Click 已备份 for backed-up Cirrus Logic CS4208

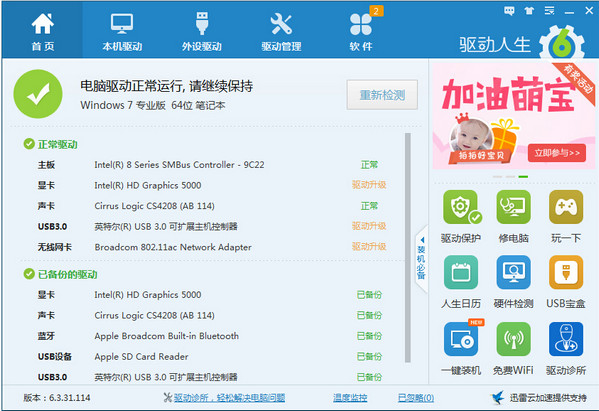(369, 315)
